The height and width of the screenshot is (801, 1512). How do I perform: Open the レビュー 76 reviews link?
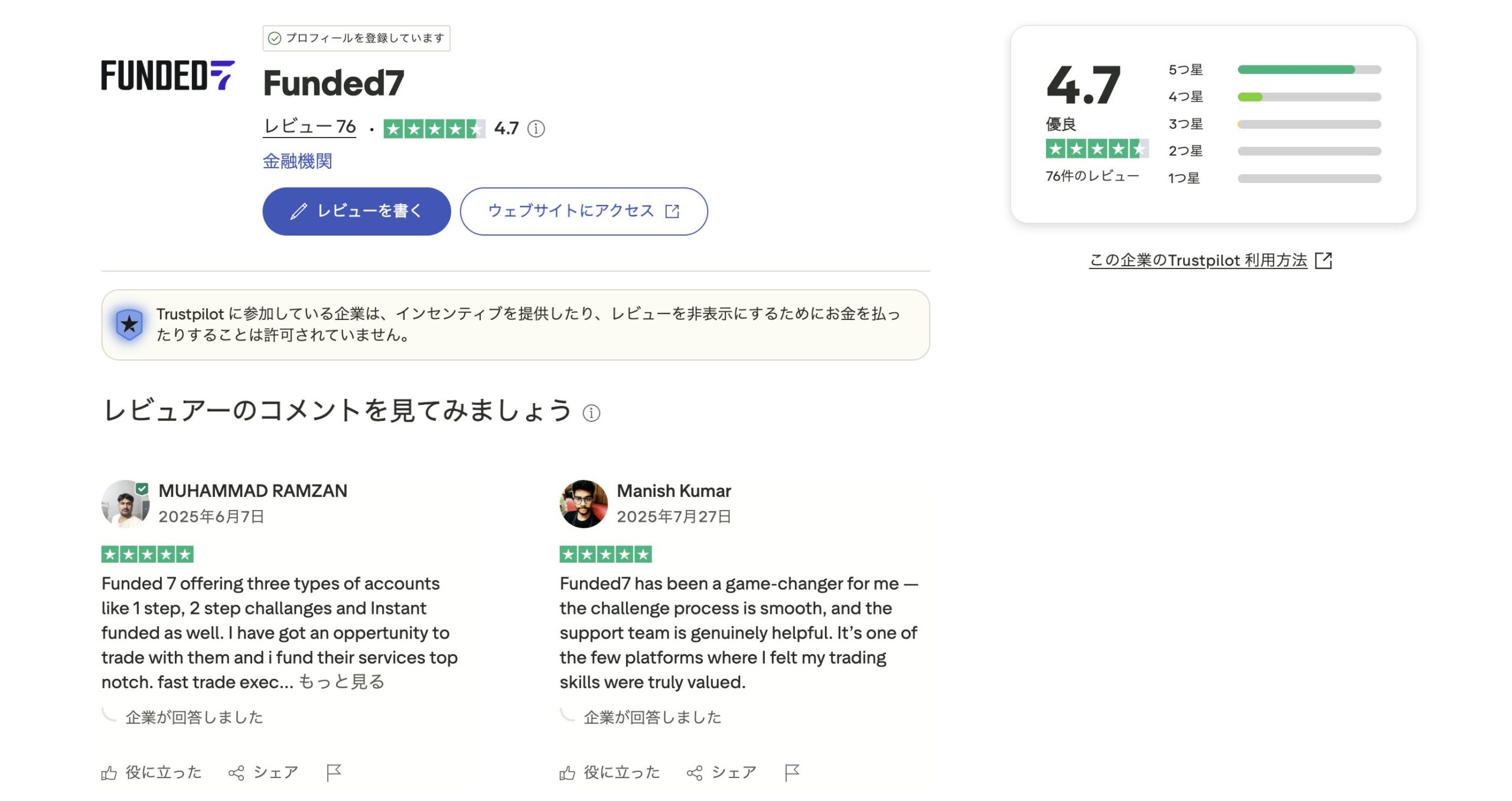point(309,126)
